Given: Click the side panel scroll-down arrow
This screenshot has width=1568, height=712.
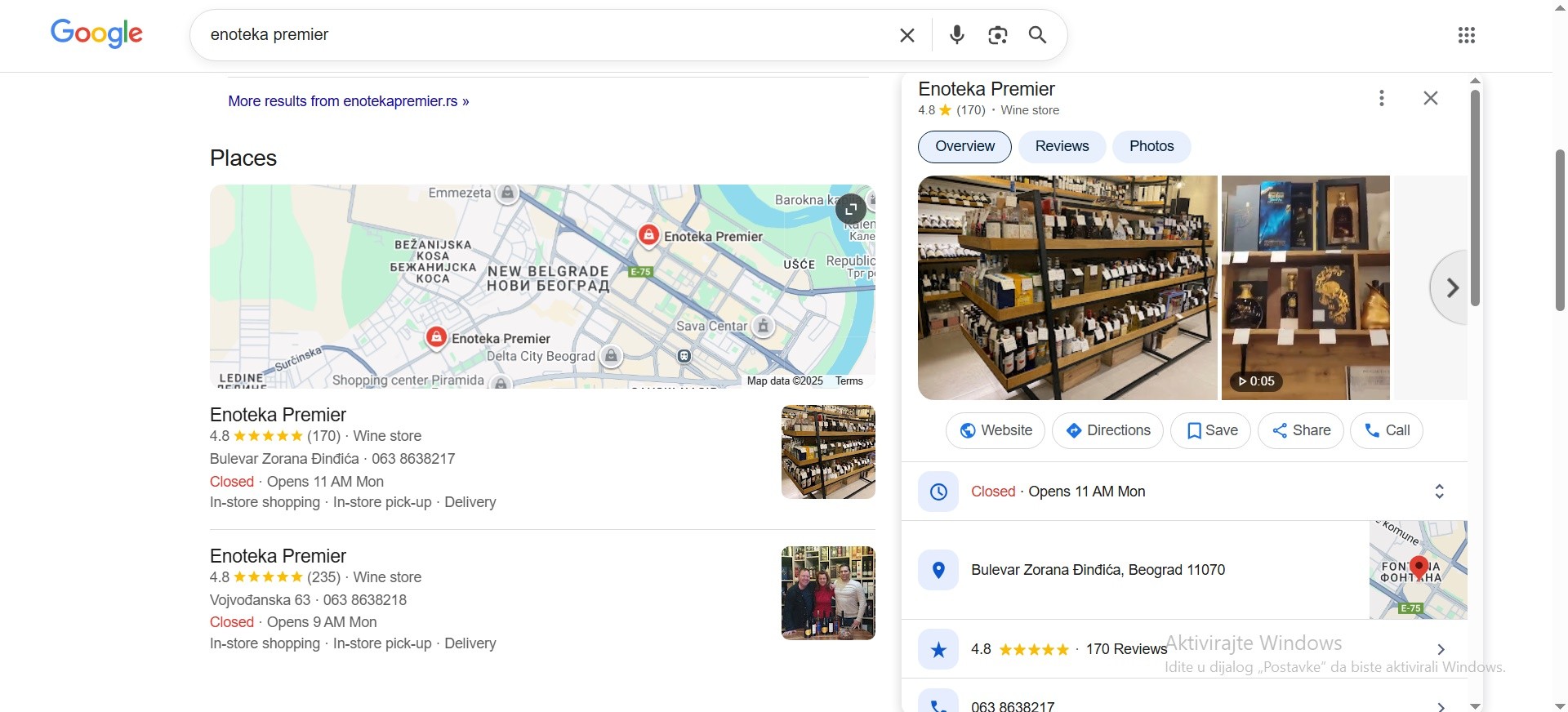Looking at the screenshot, I should click(x=1475, y=705).
